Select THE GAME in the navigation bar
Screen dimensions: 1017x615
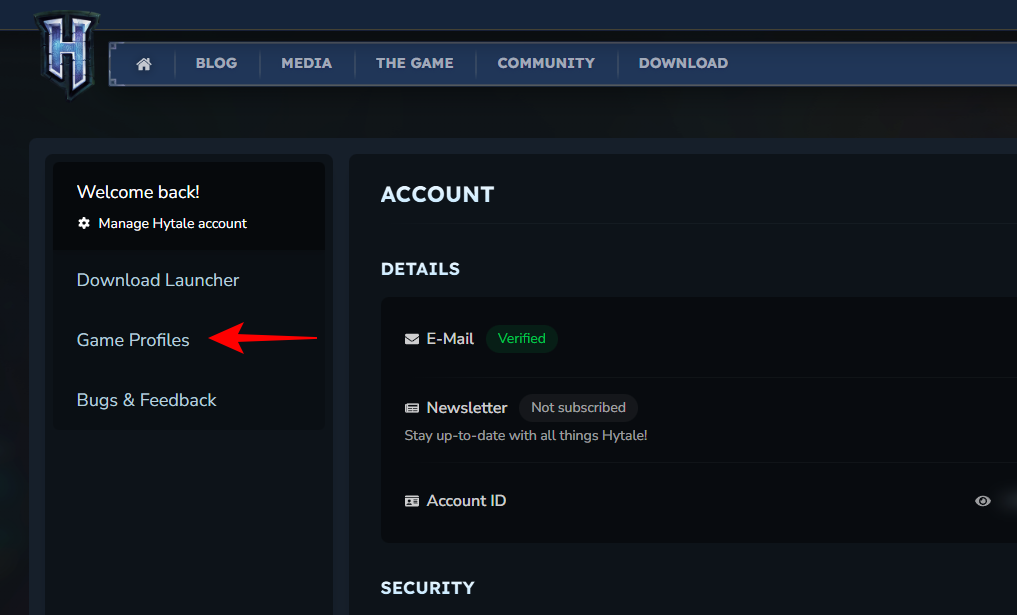pyautogui.click(x=413, y=63)
